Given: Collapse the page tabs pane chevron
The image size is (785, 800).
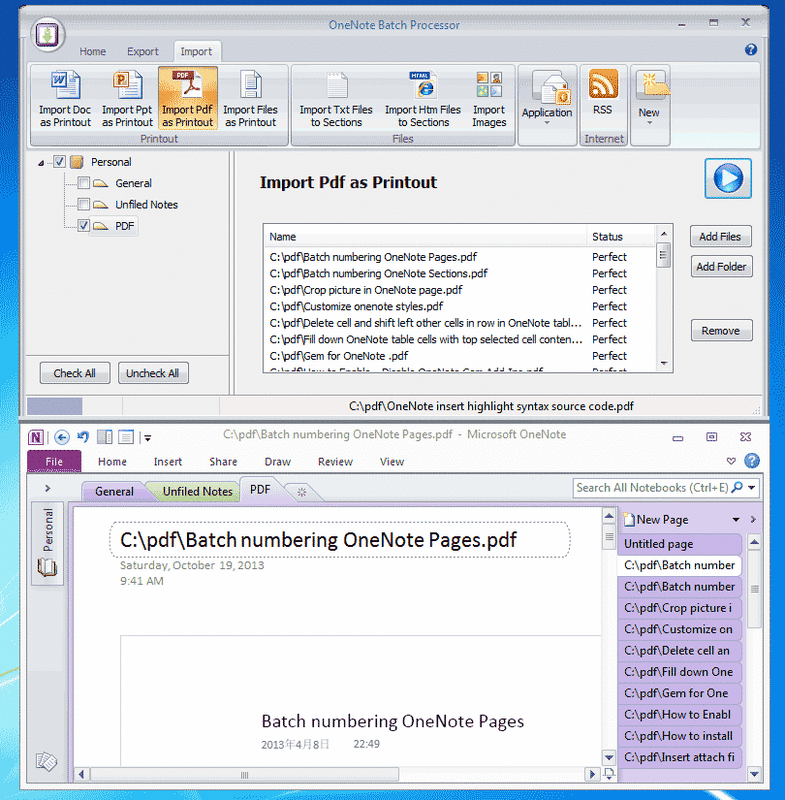Looking at the screenshot, I should pyautogui.click(x=753, y=519).
